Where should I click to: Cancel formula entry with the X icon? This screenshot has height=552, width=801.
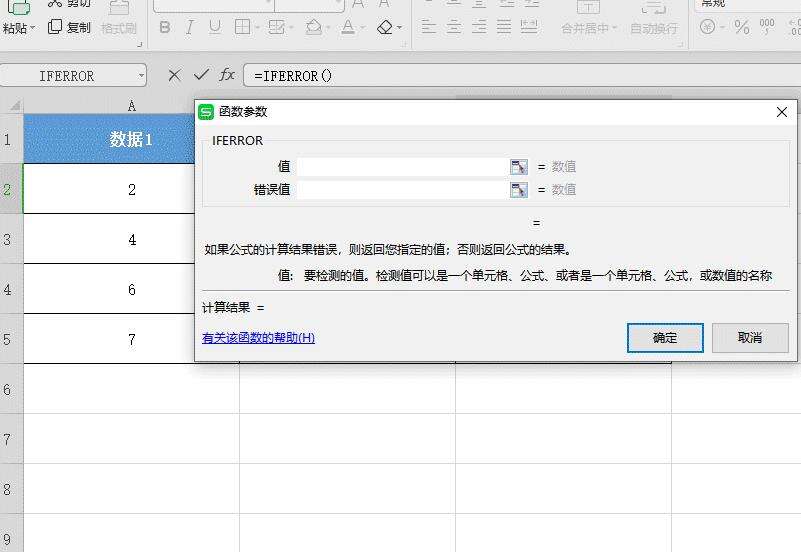(174, 76)
